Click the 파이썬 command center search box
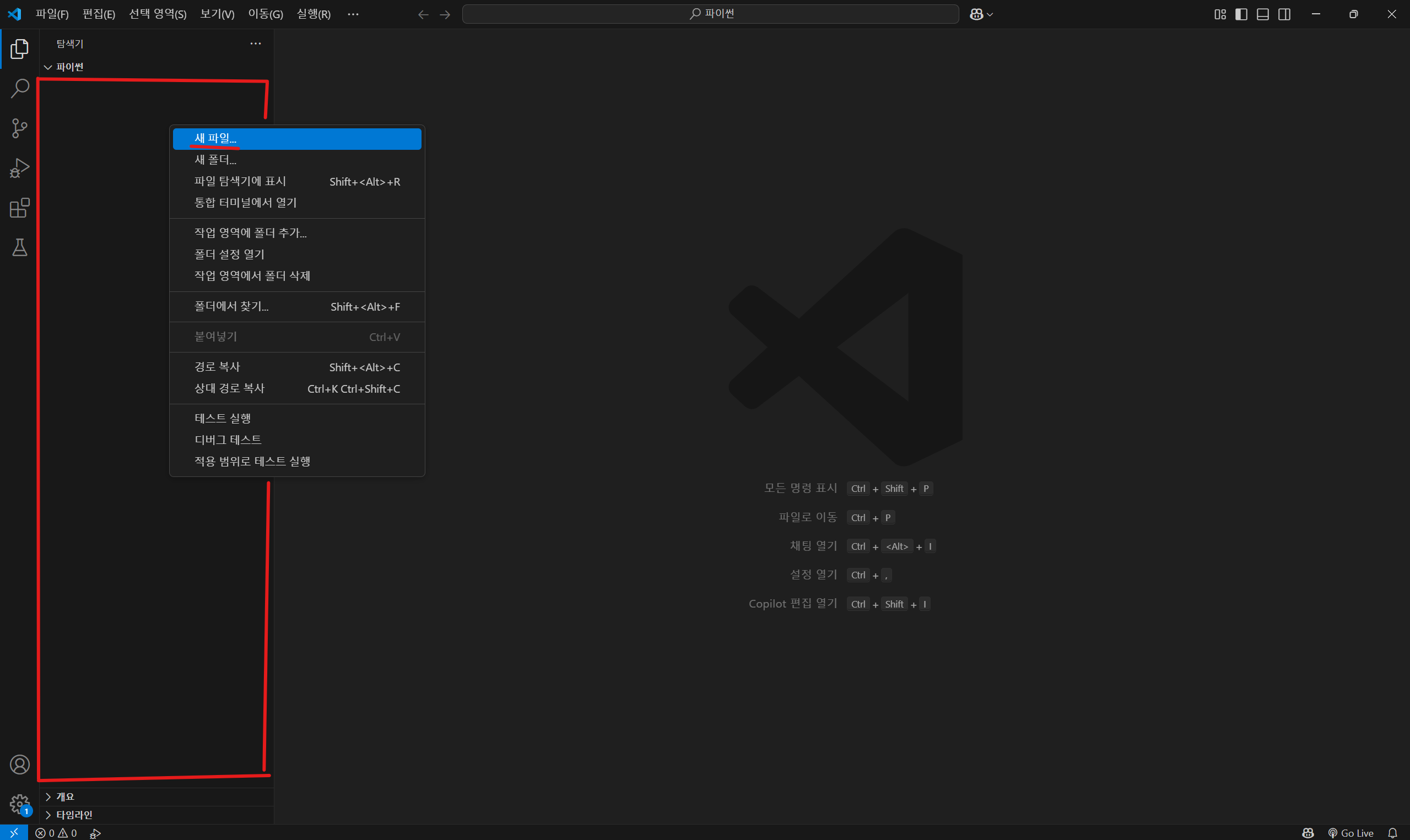1410x840 pixels. (710, 14)
